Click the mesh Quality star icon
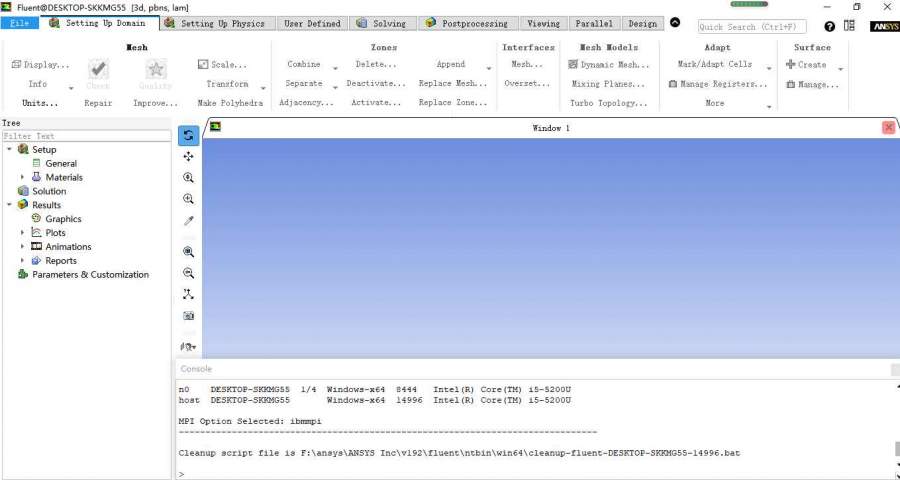This screenshot has height=480, width=900. 156,69
